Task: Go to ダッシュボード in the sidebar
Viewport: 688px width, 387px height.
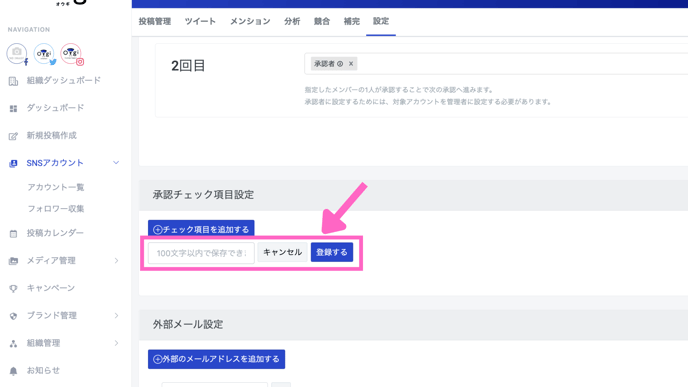Action: pyautogui.click(x=55, y=108)
